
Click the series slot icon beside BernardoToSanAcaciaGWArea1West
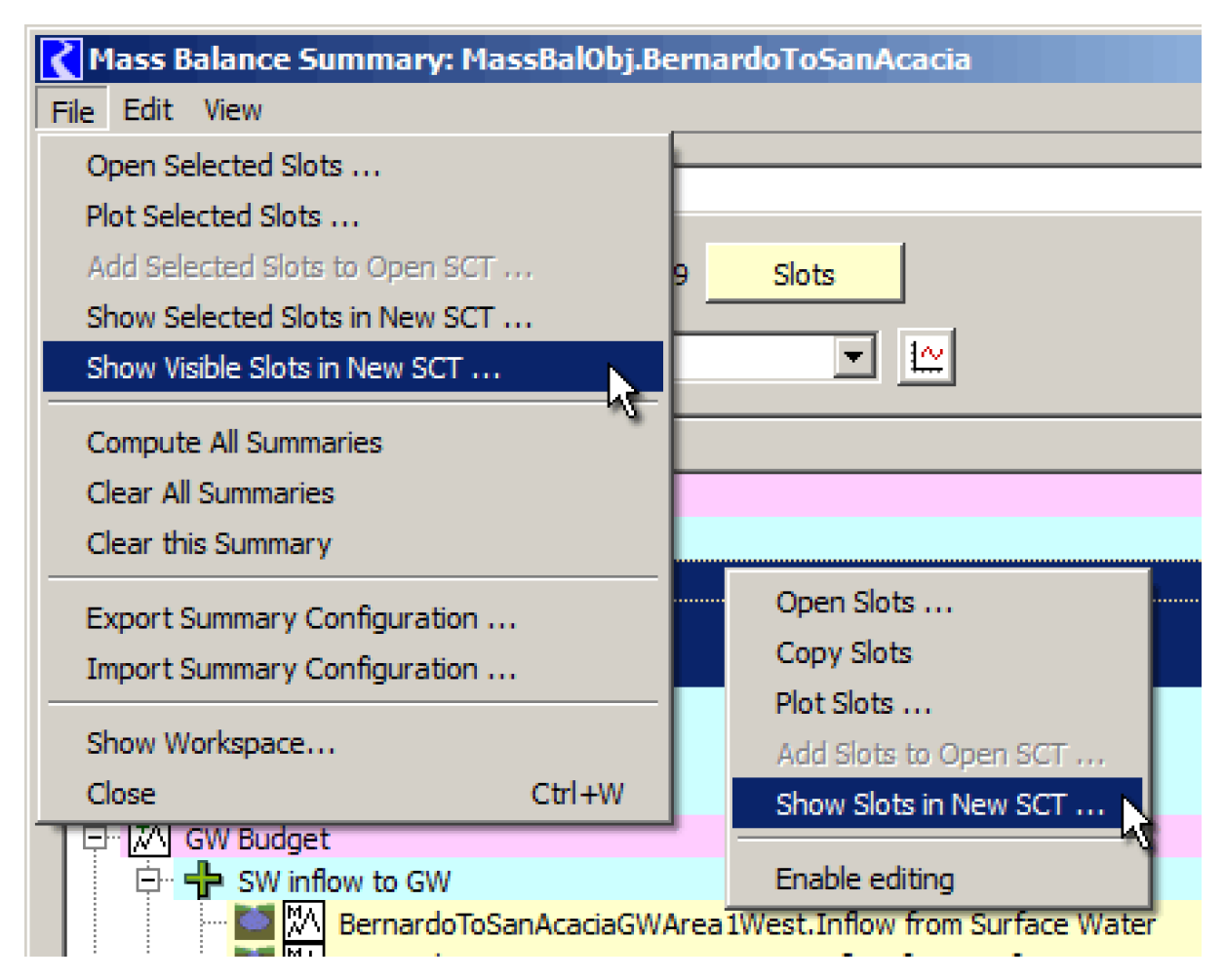303,921
